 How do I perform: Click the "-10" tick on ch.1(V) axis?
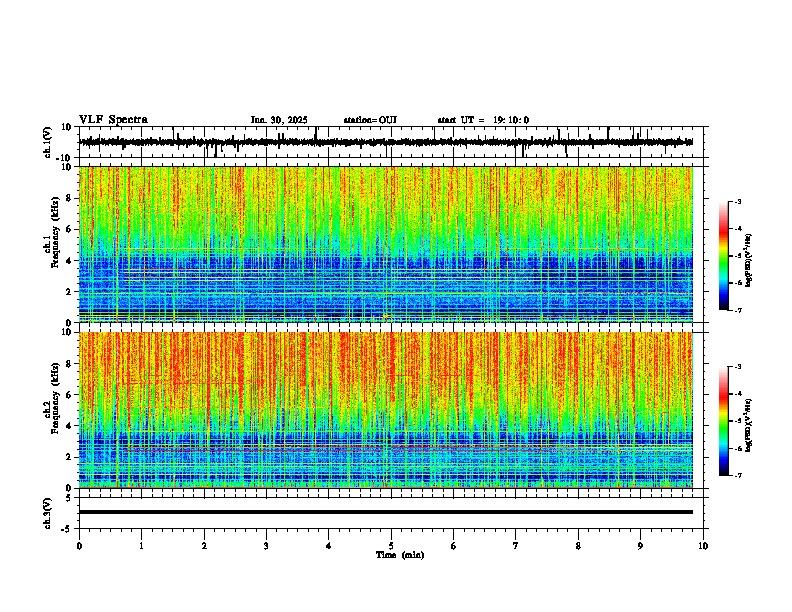point(65,158)
